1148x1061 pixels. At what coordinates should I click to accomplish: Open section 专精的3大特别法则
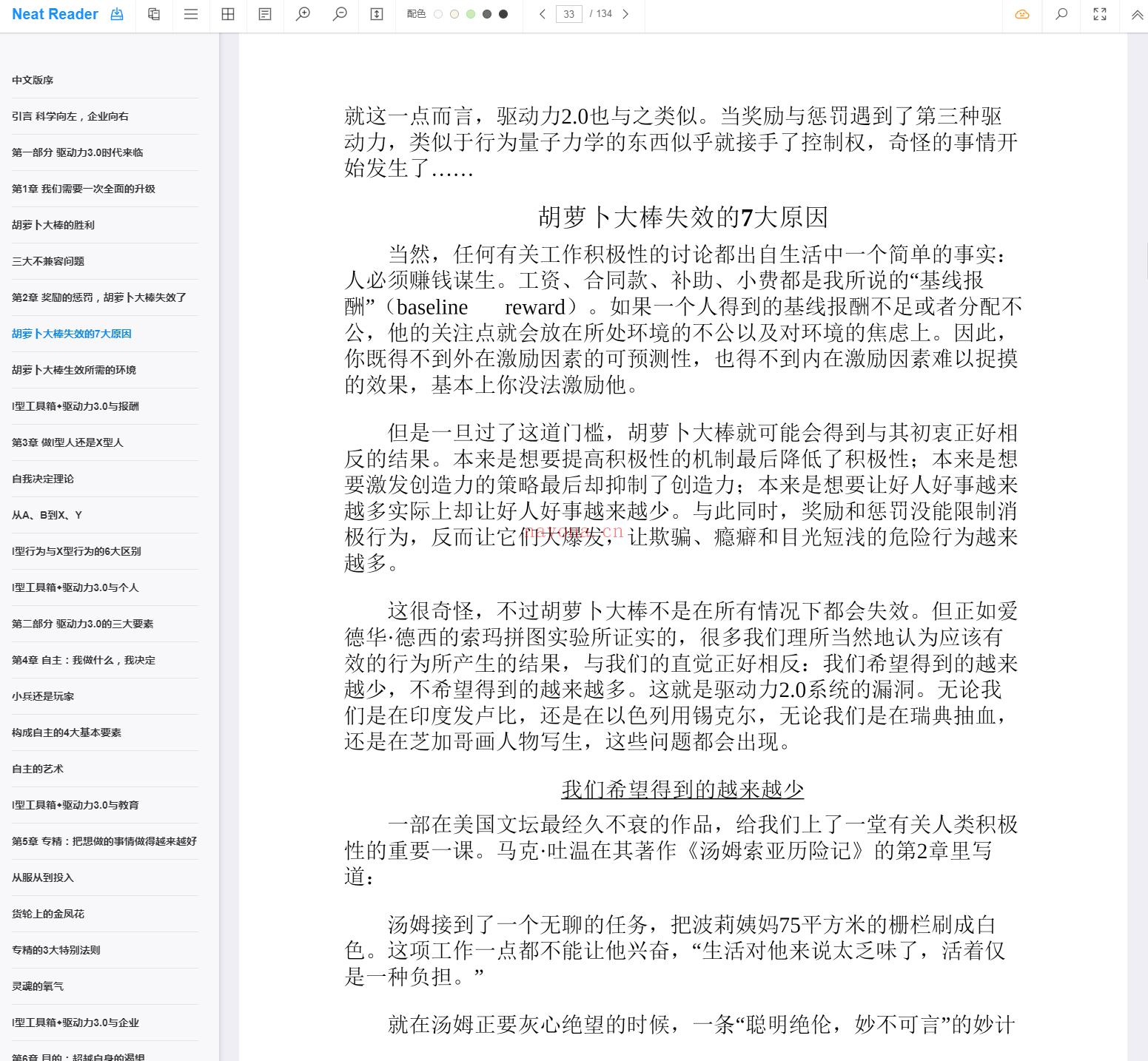tap(56, 950)
